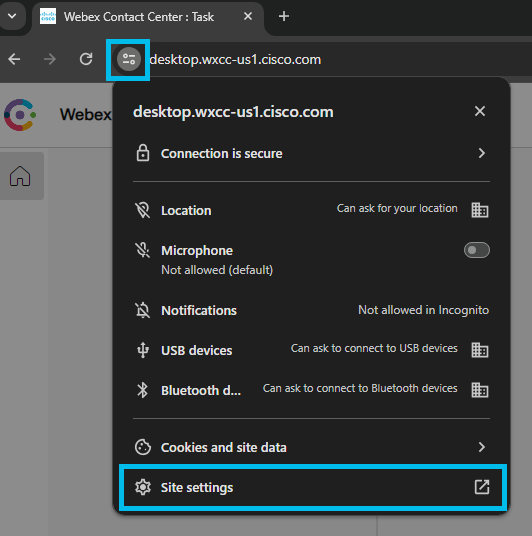532x536 pixels.
Task: Click the Notifications permission row
Action: click(x=311, y=310)
